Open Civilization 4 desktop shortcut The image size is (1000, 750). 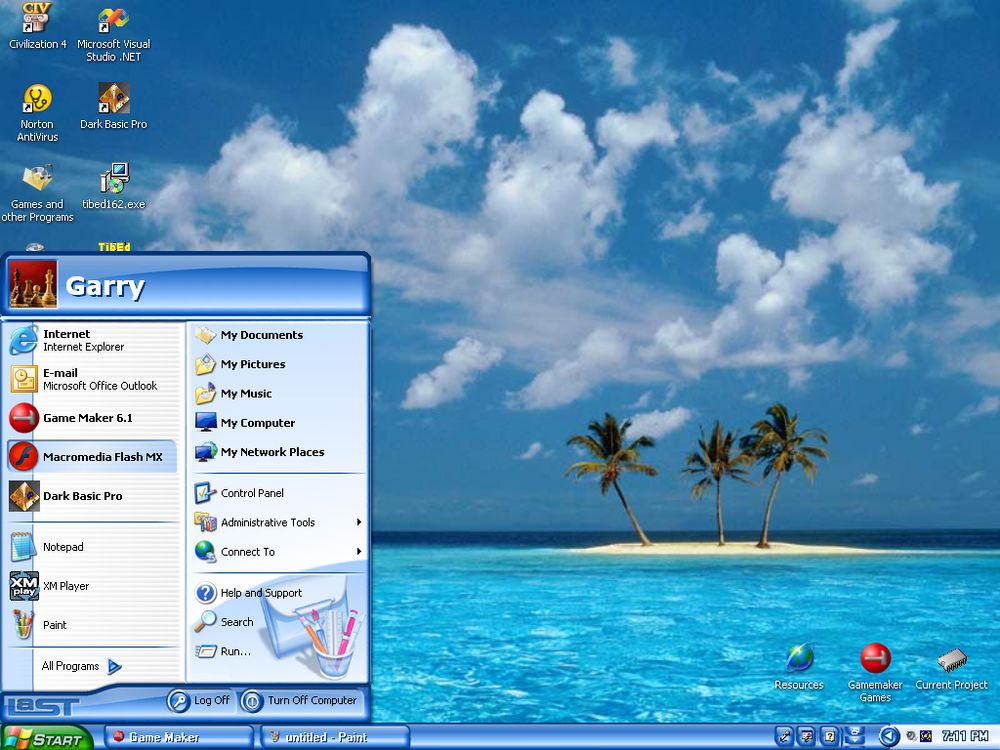click(x=37, y=26)
